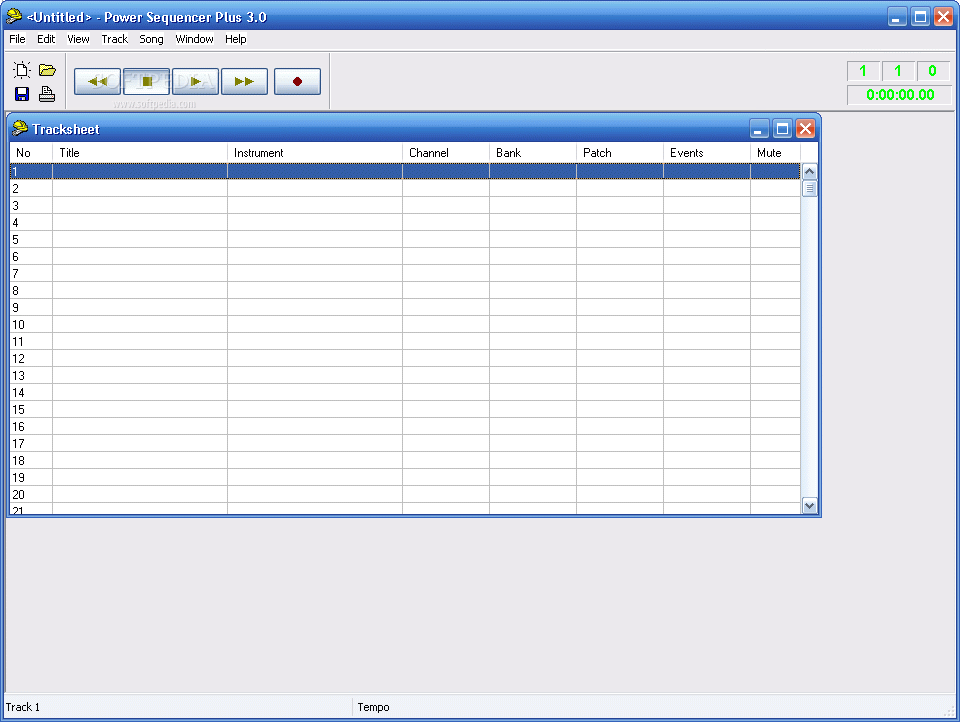Click the Power Sequencer Plus title icon
Screen dimensions: 960x722
[13, 17]
